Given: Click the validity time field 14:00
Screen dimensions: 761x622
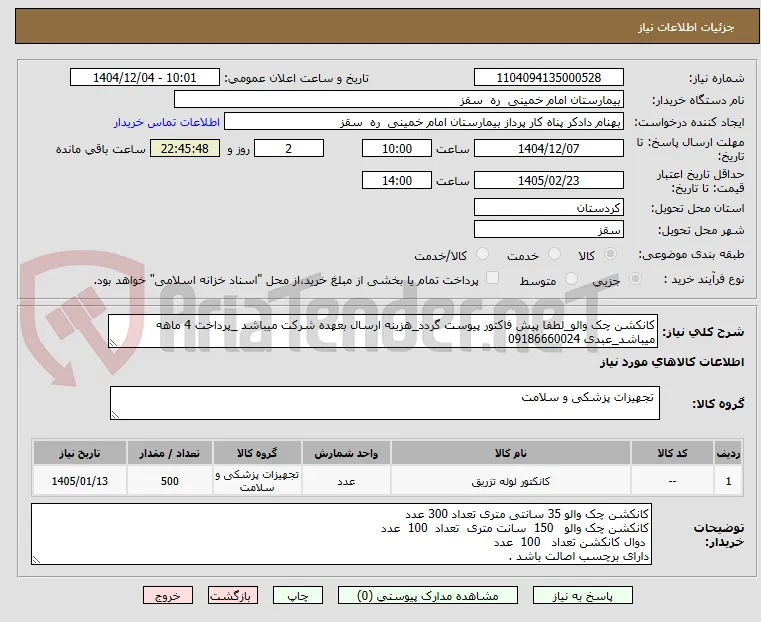Looking at the screenshot, I should (x=397, y=180).
